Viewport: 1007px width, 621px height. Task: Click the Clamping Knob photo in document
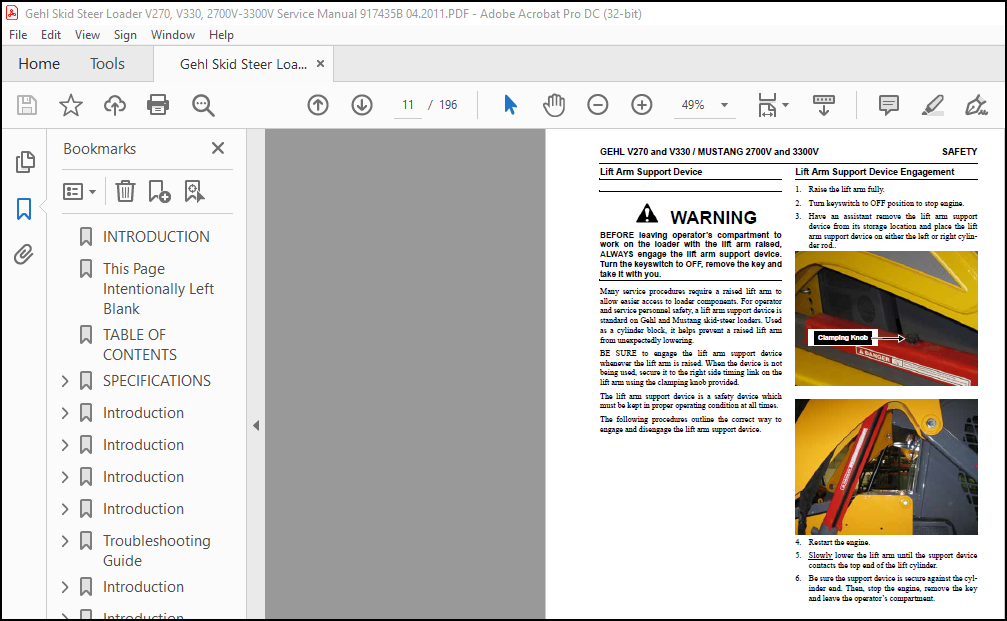[886, 319]
